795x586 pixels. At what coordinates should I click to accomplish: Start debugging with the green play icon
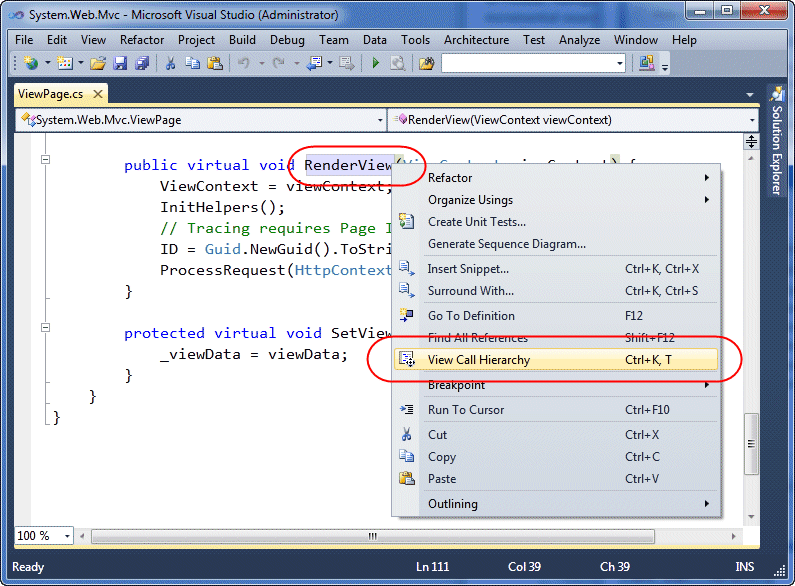[376, 63]
